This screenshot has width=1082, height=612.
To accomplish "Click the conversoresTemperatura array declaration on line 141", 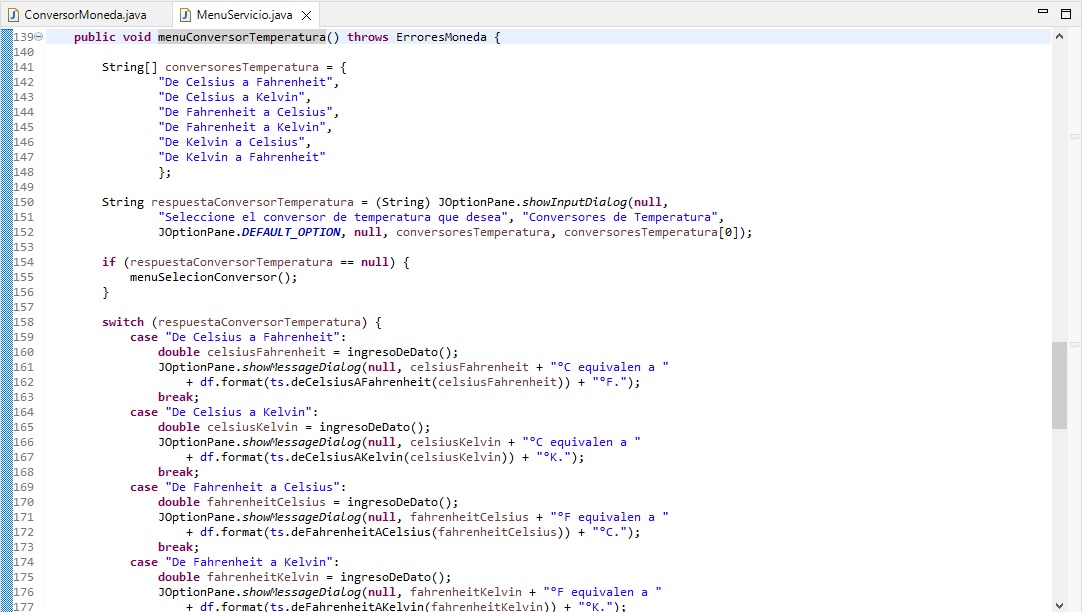I will [242, 67].
